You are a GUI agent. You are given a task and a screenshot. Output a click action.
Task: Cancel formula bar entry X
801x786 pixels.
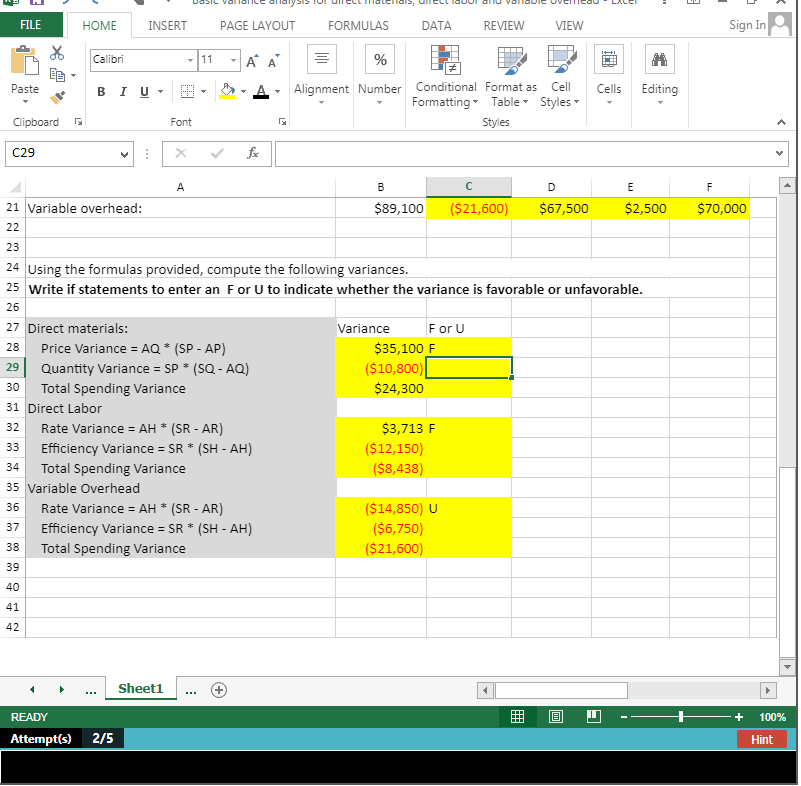point(181,153)
